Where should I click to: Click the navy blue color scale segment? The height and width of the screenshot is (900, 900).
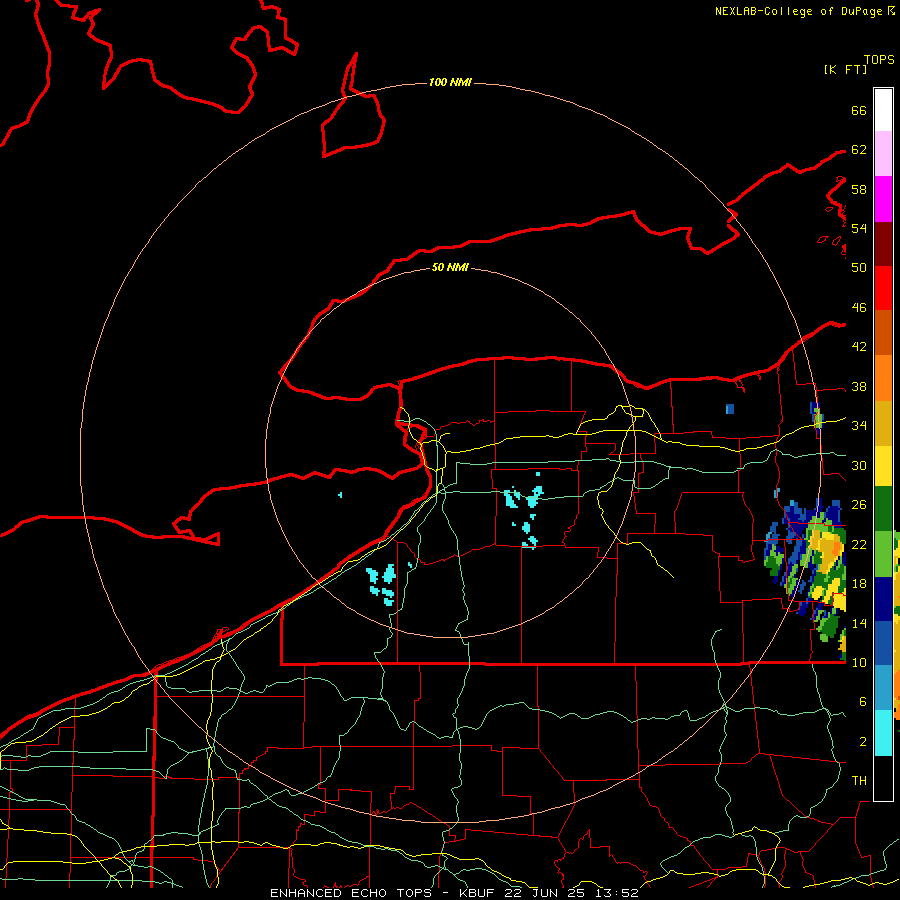883,599
